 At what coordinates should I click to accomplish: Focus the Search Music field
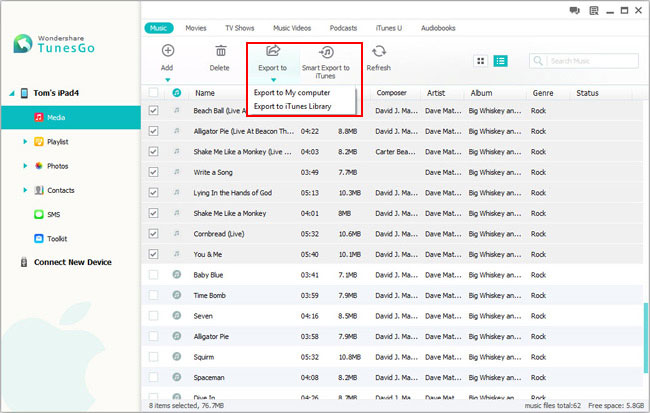(584, 61)
